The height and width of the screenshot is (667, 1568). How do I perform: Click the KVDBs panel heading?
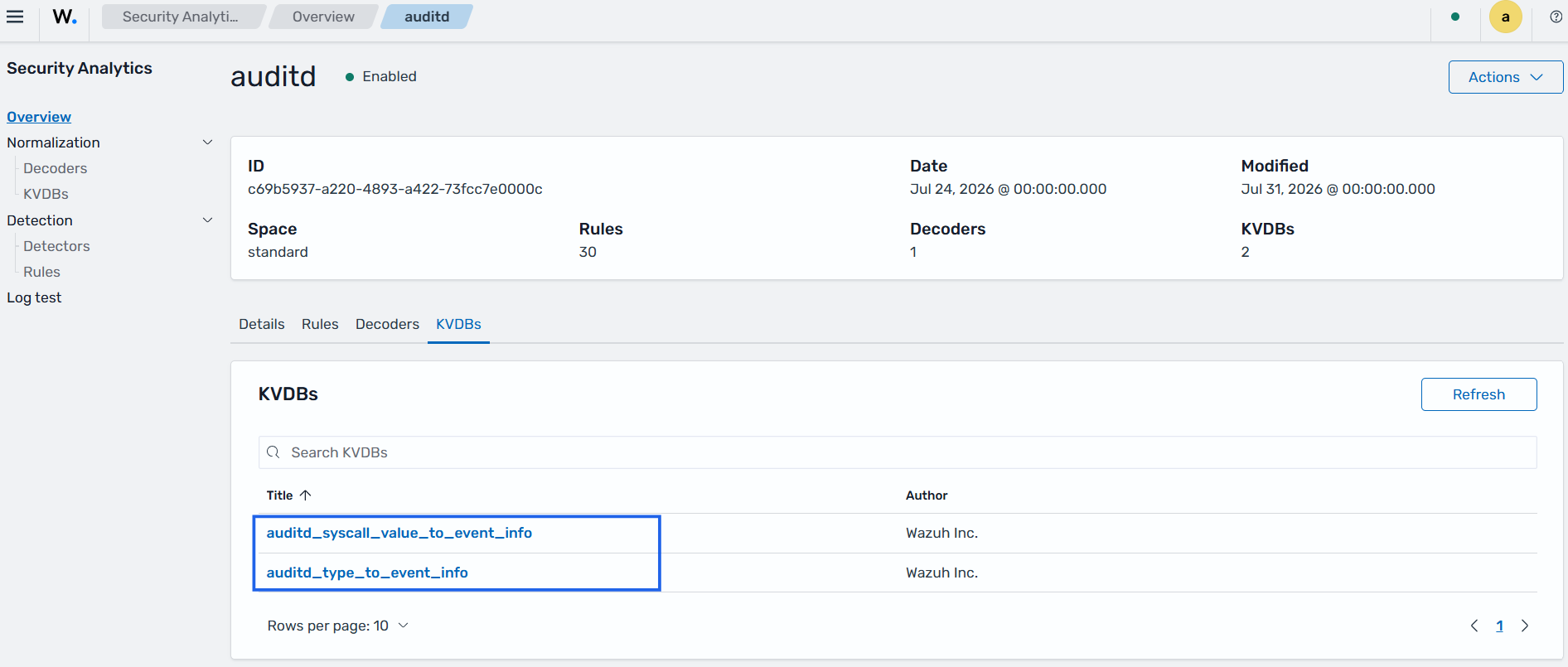[288, 394]
